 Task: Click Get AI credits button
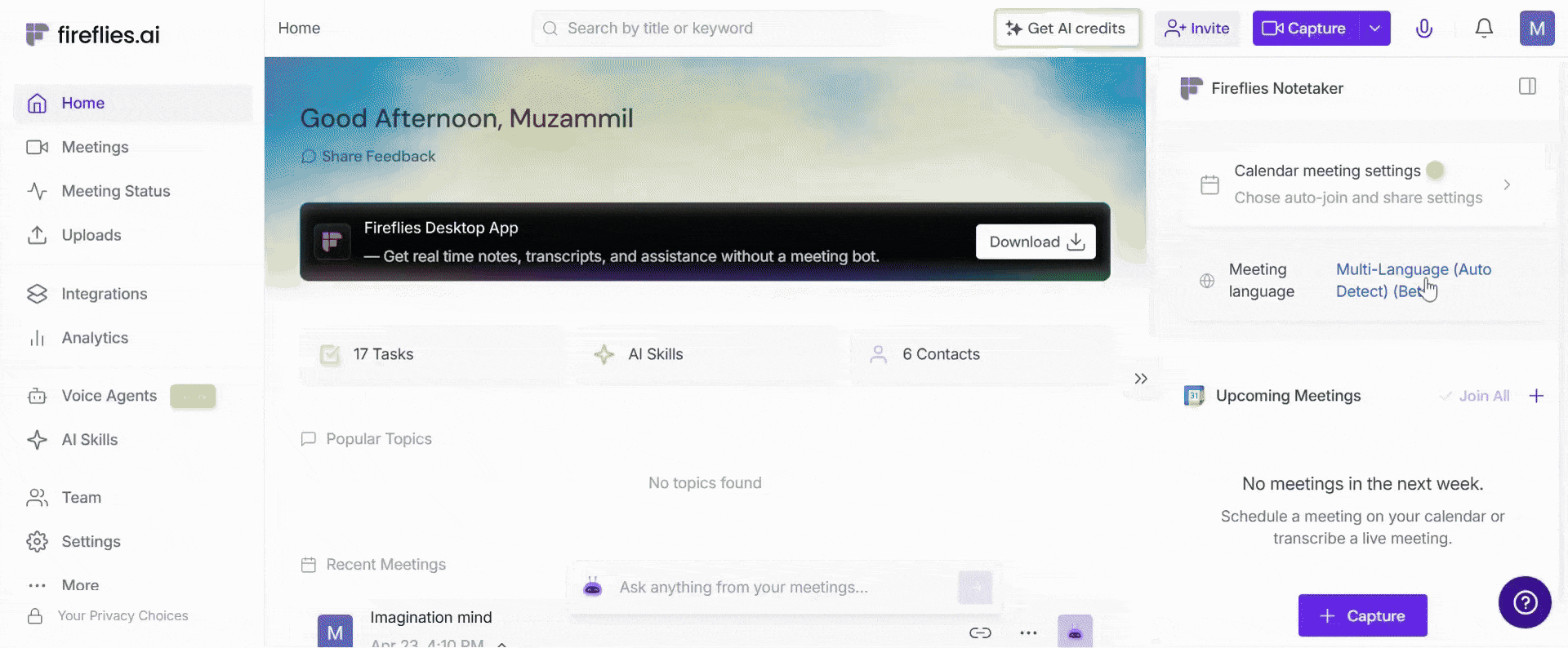1067,29
